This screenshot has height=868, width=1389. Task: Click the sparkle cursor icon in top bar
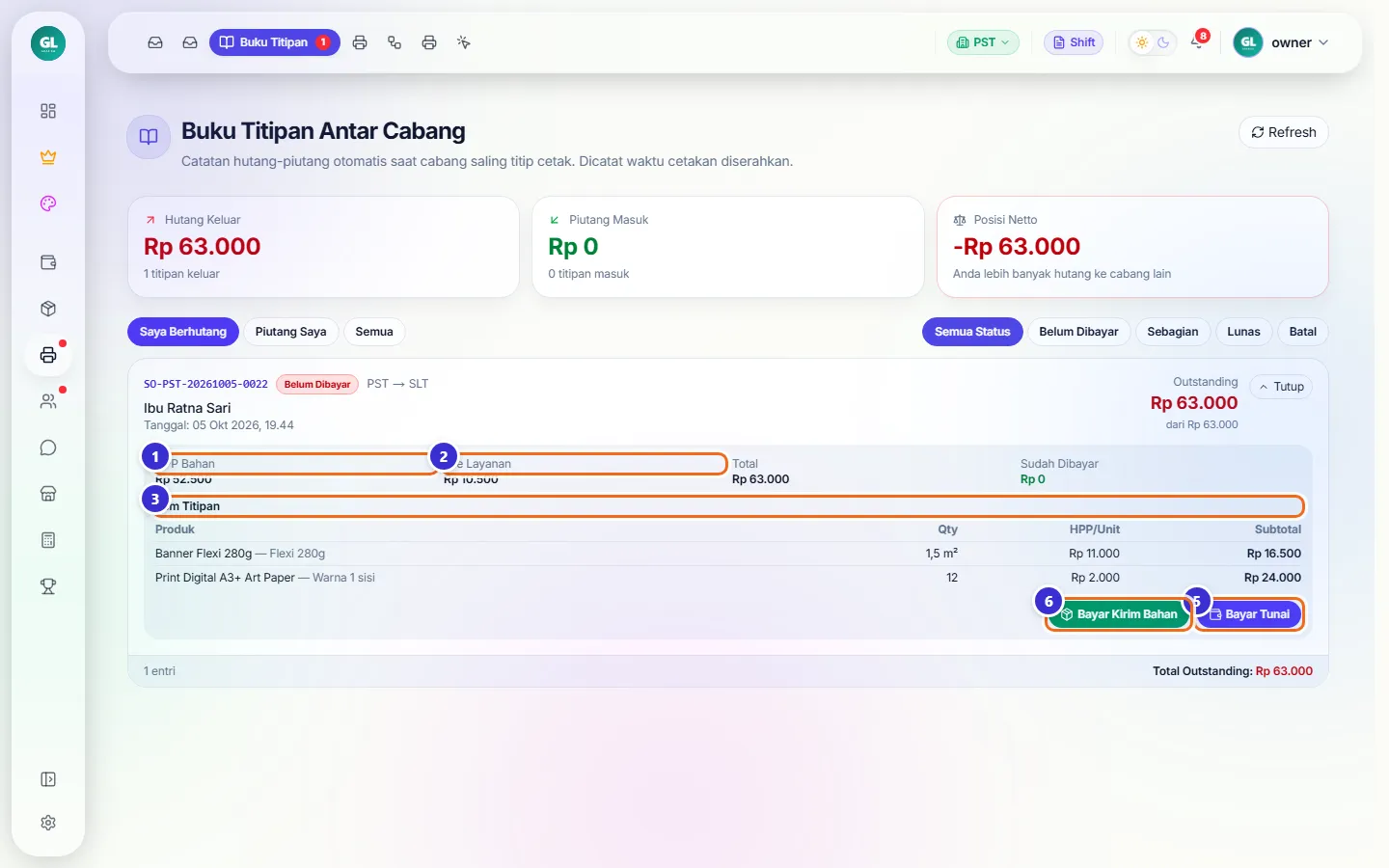[464, 42]
